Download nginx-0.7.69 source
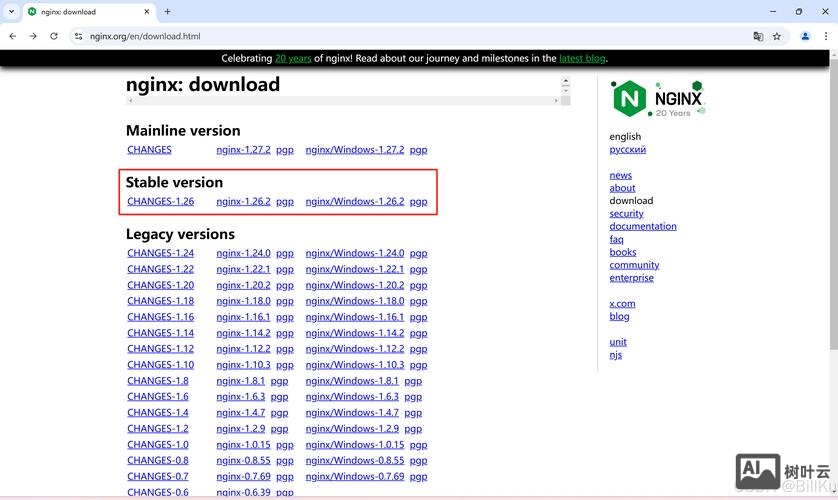 pyautogui.click(x=243, y=476)
